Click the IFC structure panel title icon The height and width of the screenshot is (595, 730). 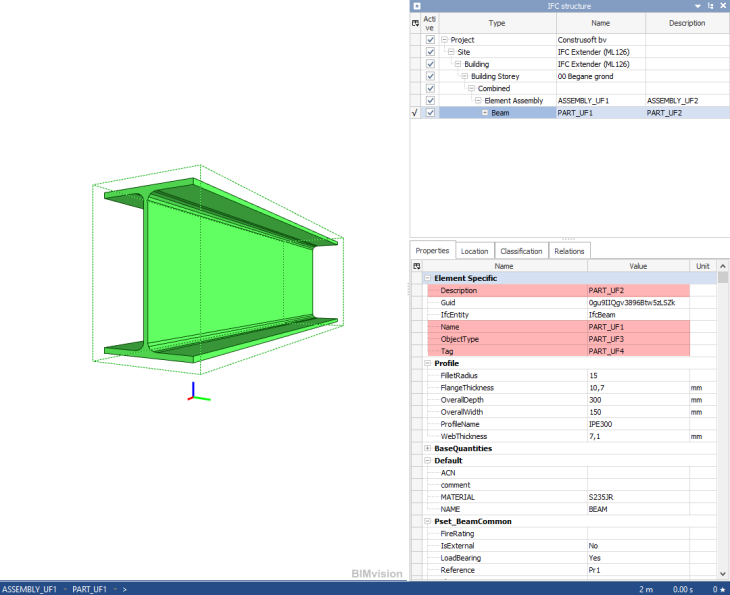(x=416, y=6)
